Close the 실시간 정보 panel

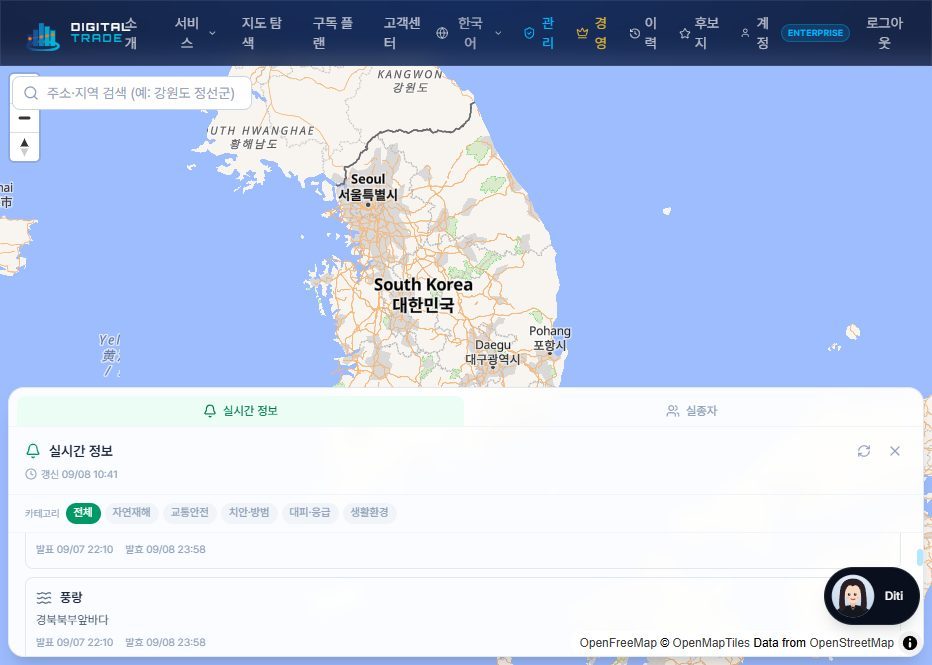[x=895, y=451]
